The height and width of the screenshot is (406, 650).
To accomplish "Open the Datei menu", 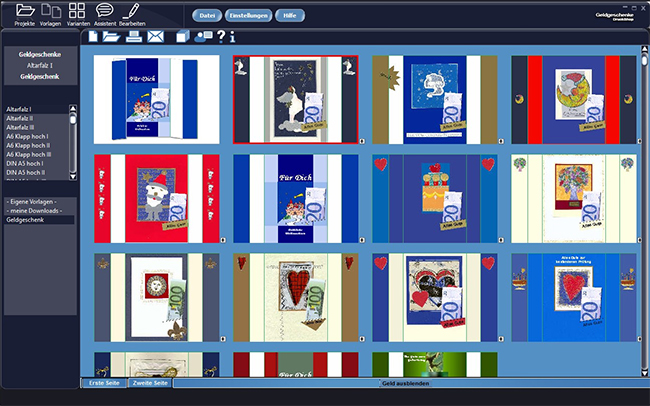I will click(x=207, y=16).
